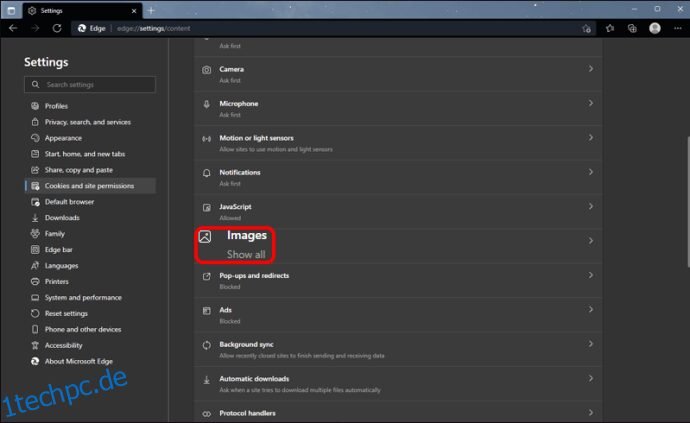Expand the Pop-ups and redirects chevron
The image size is (690, 423).
pos(591,275)
